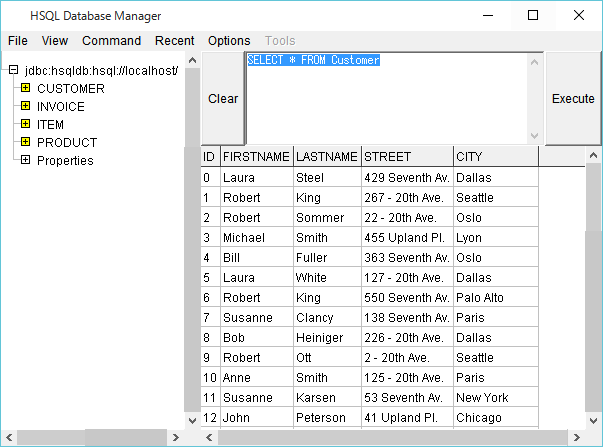Click the 'Steel' last name cell
Viewport: 603px width, 447px height.
tap(327, 177)
